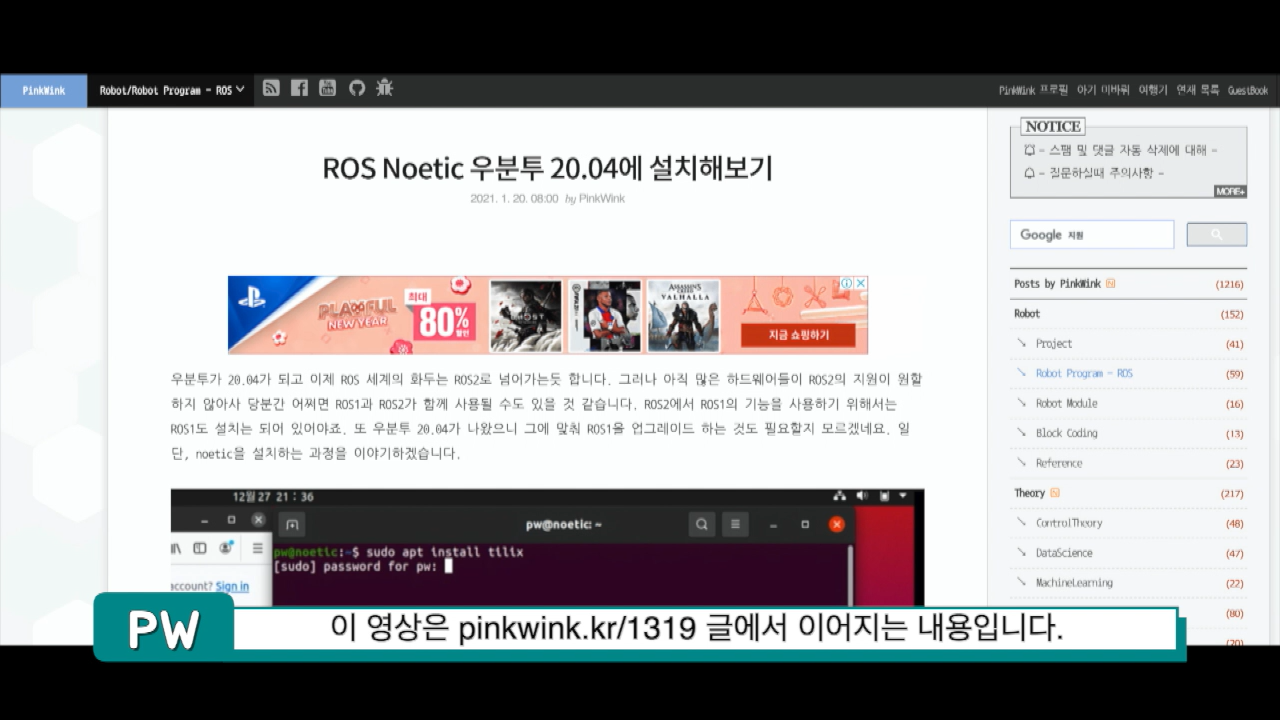Open the Posts by PinkWink category
This screenshot has height=720, width=1280.
click(x=1057, y=284)
